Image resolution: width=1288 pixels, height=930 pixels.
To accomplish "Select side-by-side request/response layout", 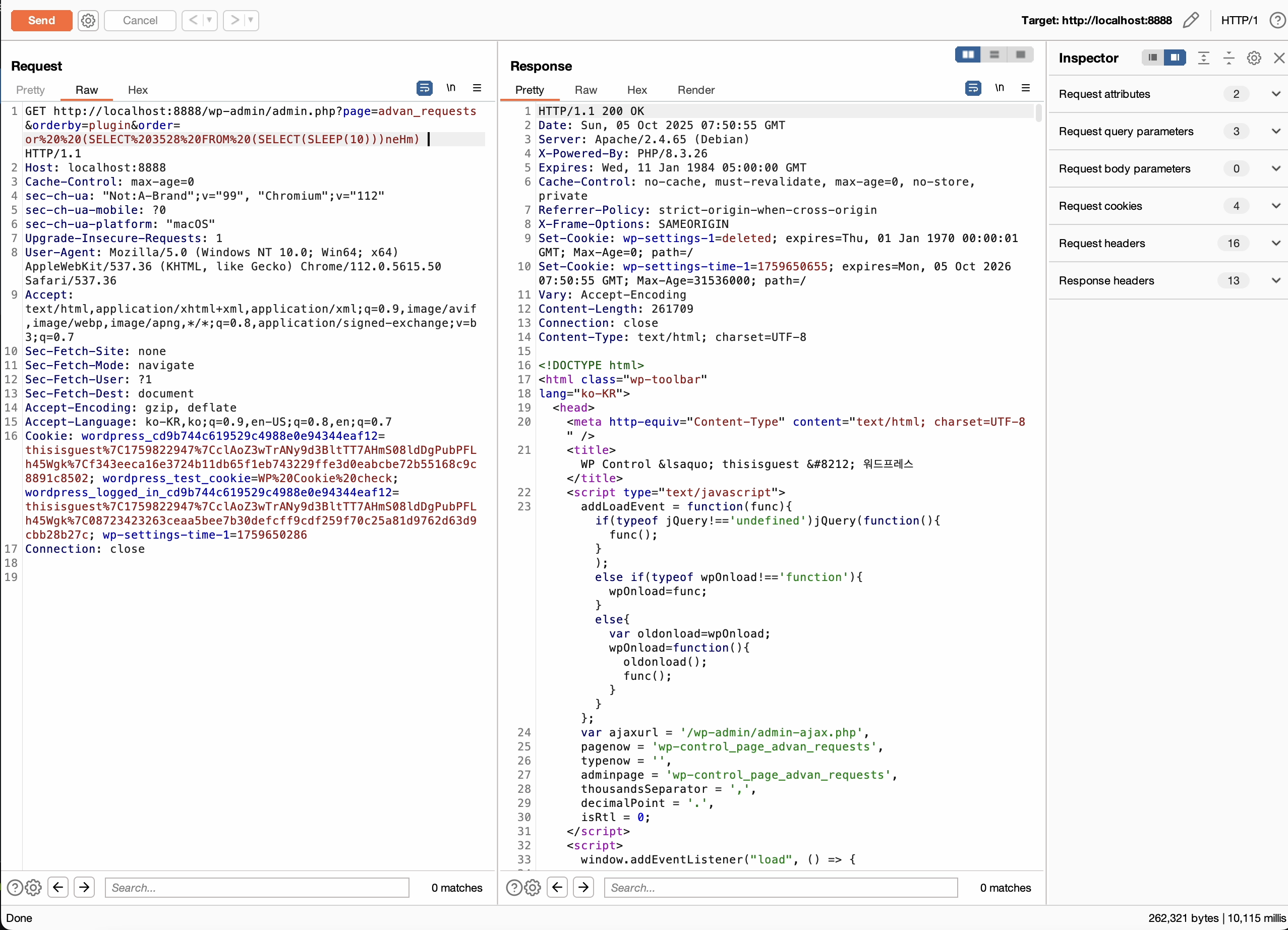I will (x=968, y=54).
